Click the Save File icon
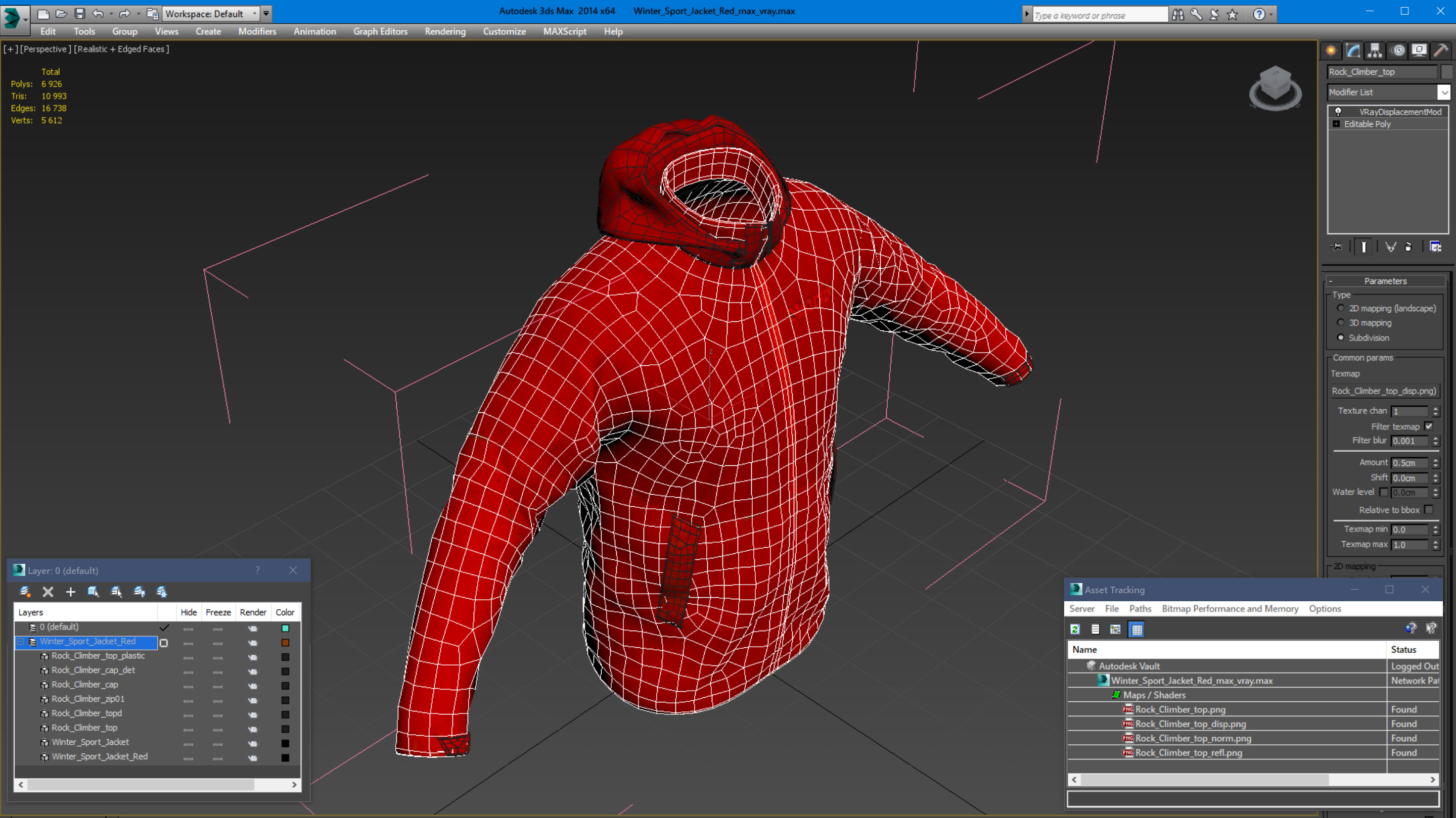The image size is (1456, 818). (80, 14)
